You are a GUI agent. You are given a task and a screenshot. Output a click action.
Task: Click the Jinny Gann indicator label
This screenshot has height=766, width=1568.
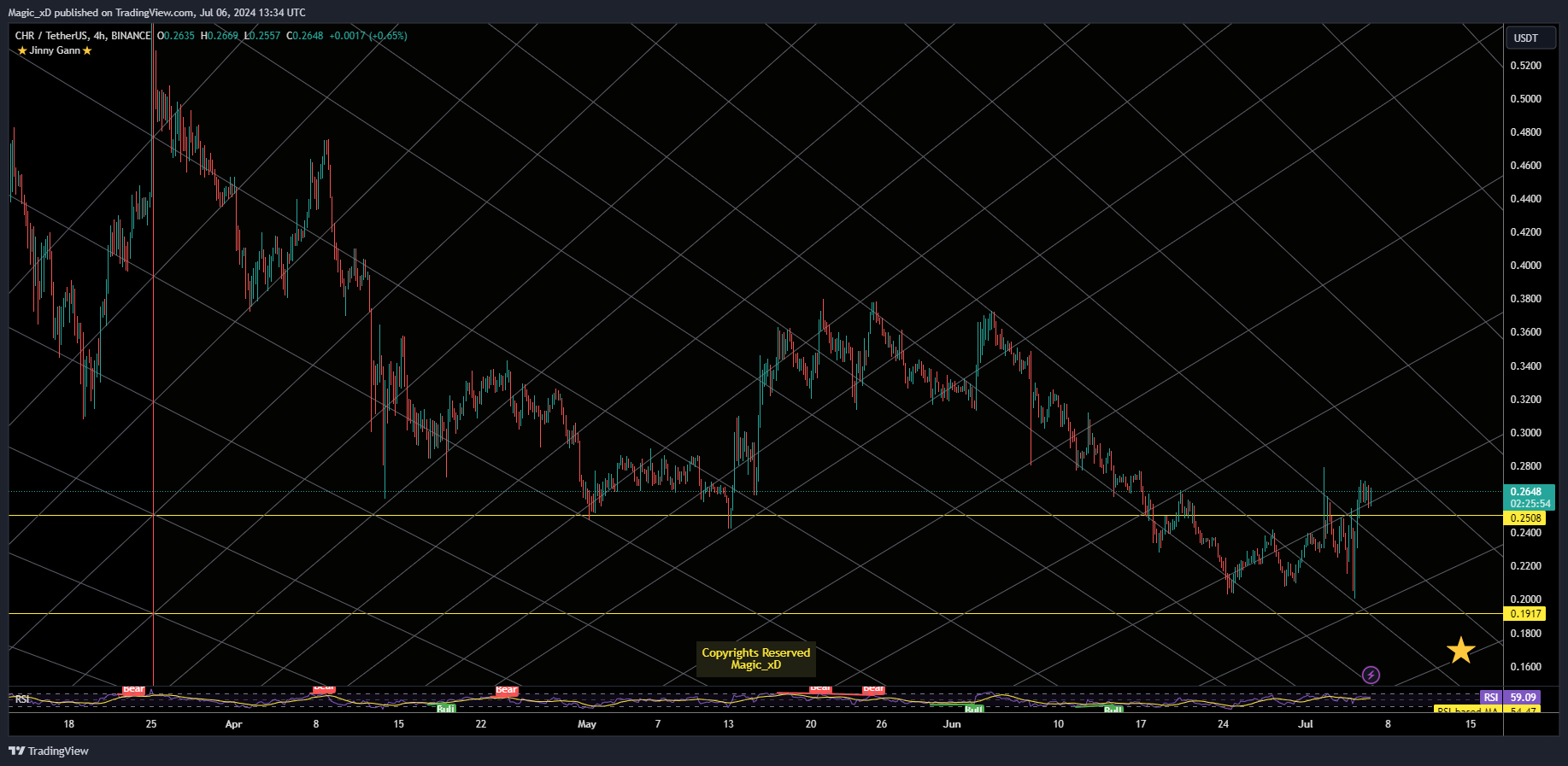(x=55, y=50)
